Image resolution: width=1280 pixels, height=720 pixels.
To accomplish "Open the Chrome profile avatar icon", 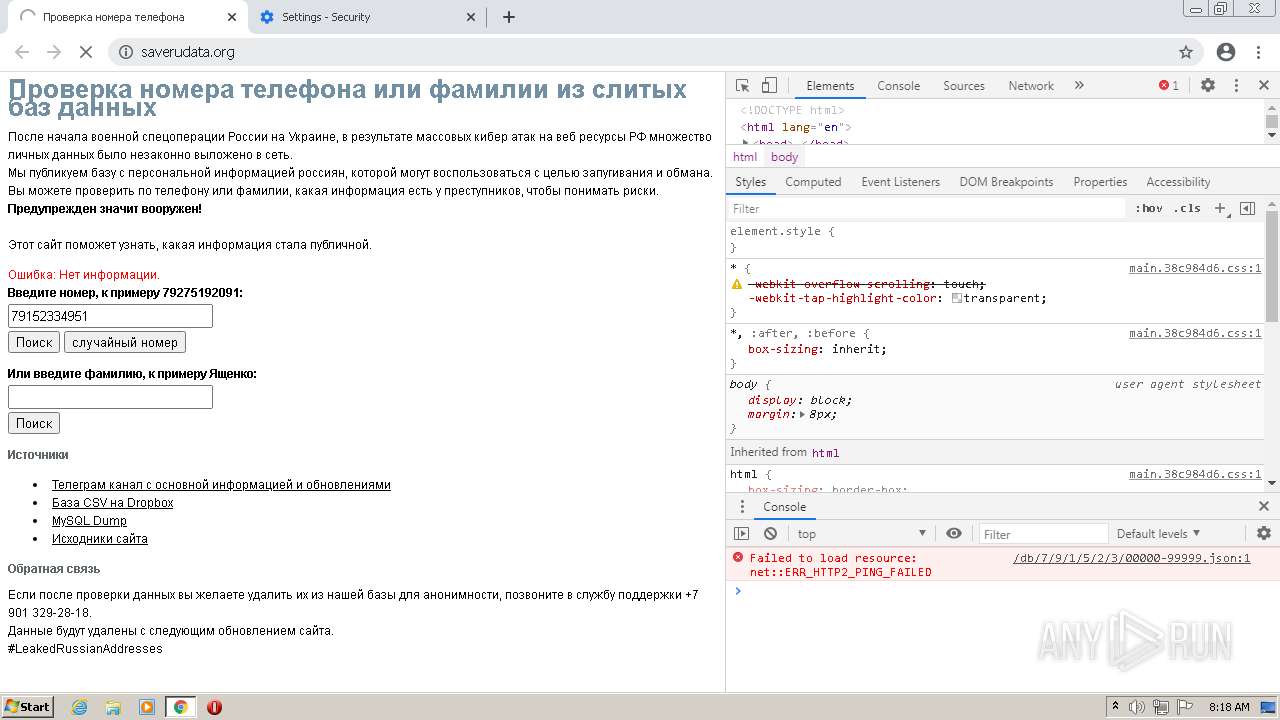I will pyautogui.click(x=1226, y=52).
